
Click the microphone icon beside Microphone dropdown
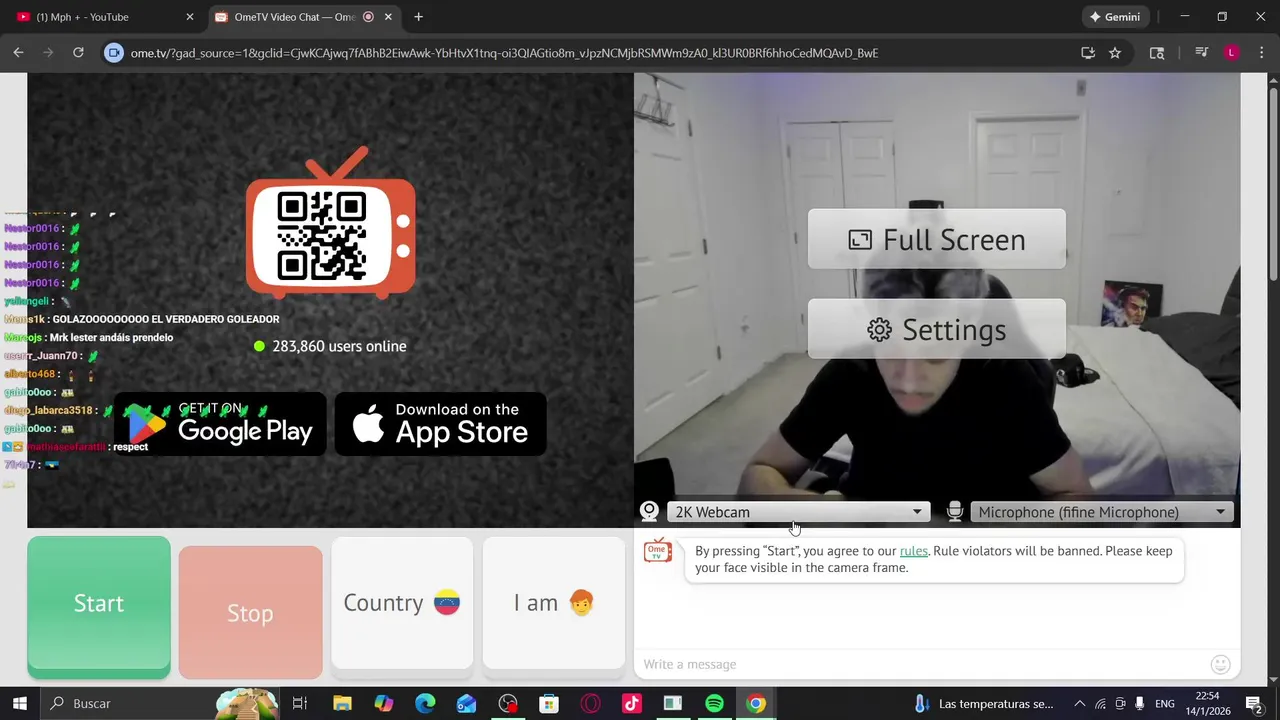955,512
